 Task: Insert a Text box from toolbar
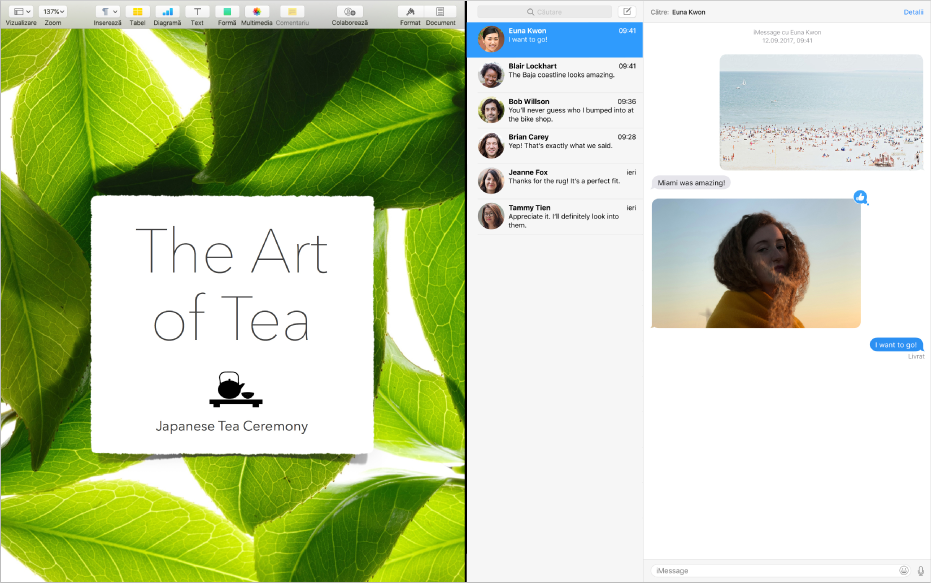(x=197, y=12)
